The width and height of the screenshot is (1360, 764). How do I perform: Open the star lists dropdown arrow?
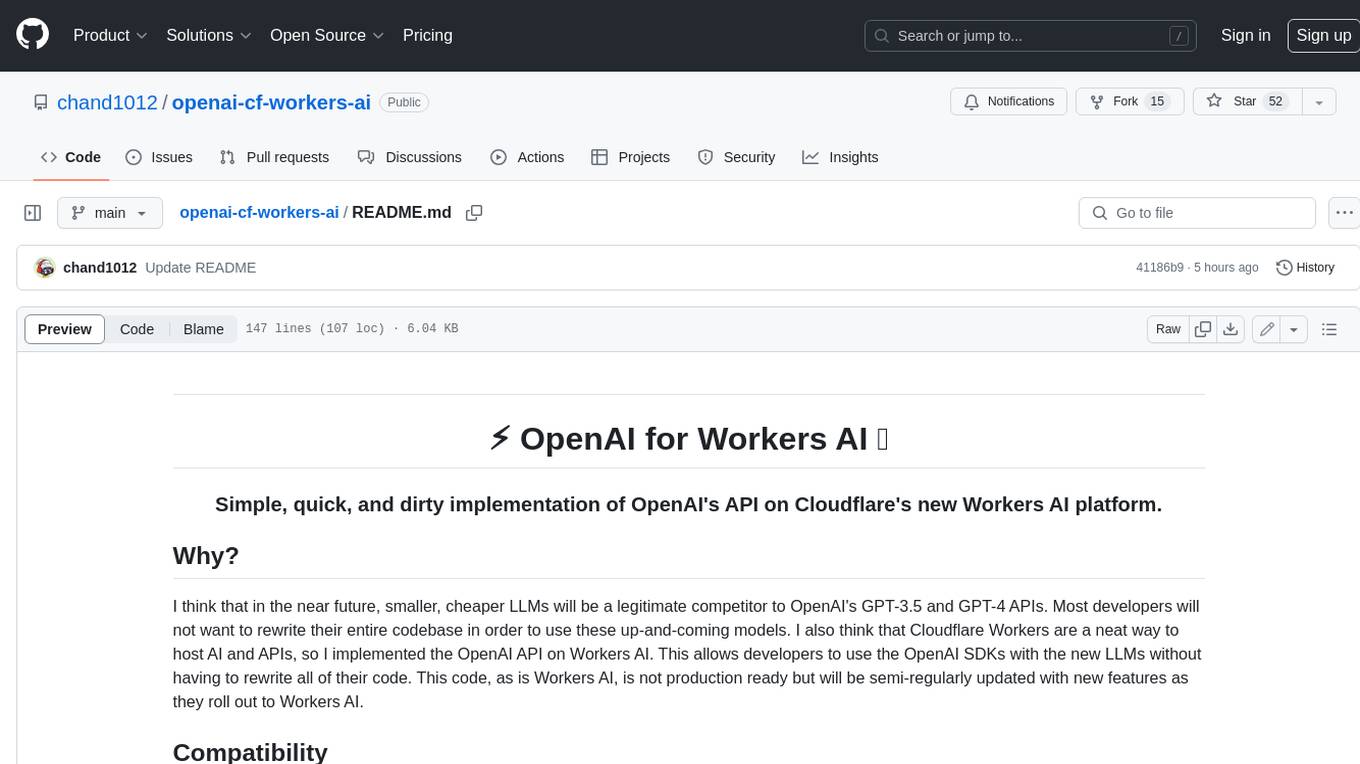[x=1319, y=102]
